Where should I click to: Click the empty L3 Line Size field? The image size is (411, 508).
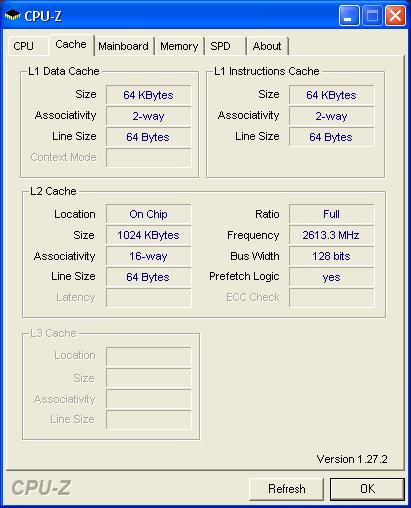coord(148,420)
